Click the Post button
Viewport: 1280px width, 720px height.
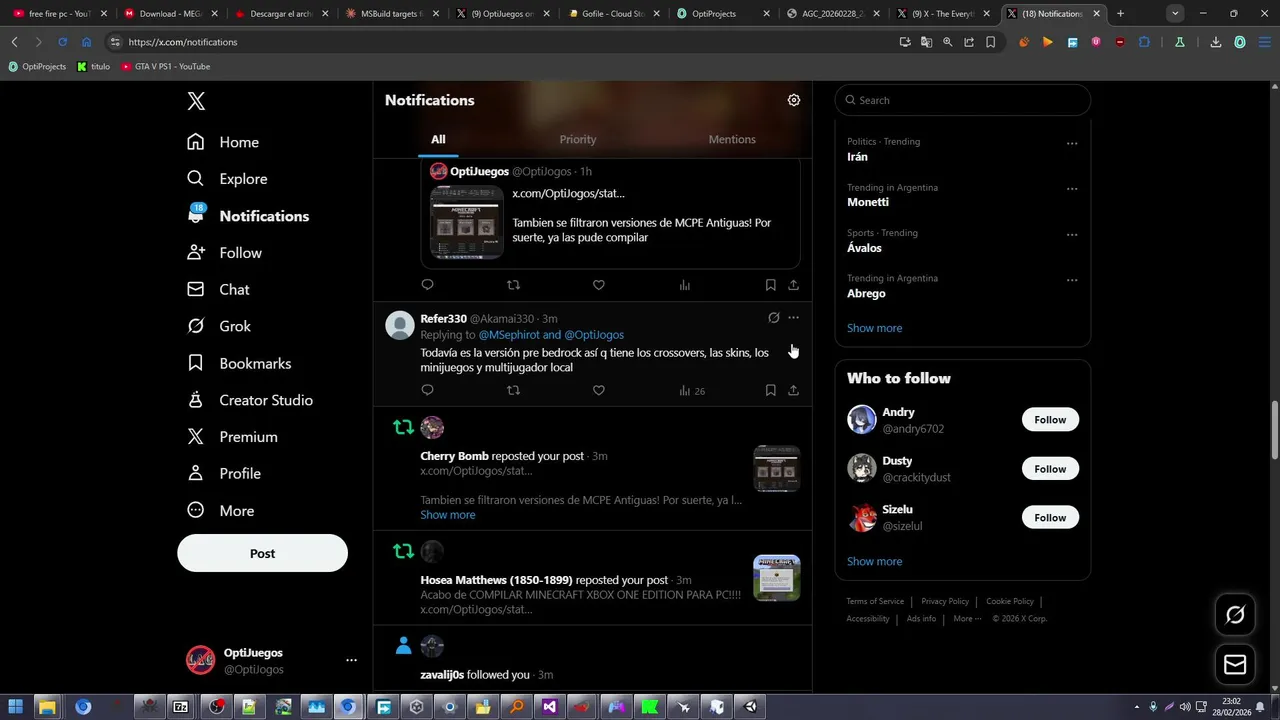click(x=262, y=553)
